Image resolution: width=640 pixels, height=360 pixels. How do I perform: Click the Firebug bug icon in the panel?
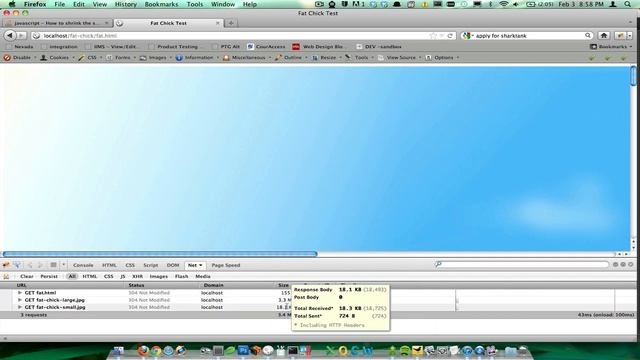[x=6, y=265]
